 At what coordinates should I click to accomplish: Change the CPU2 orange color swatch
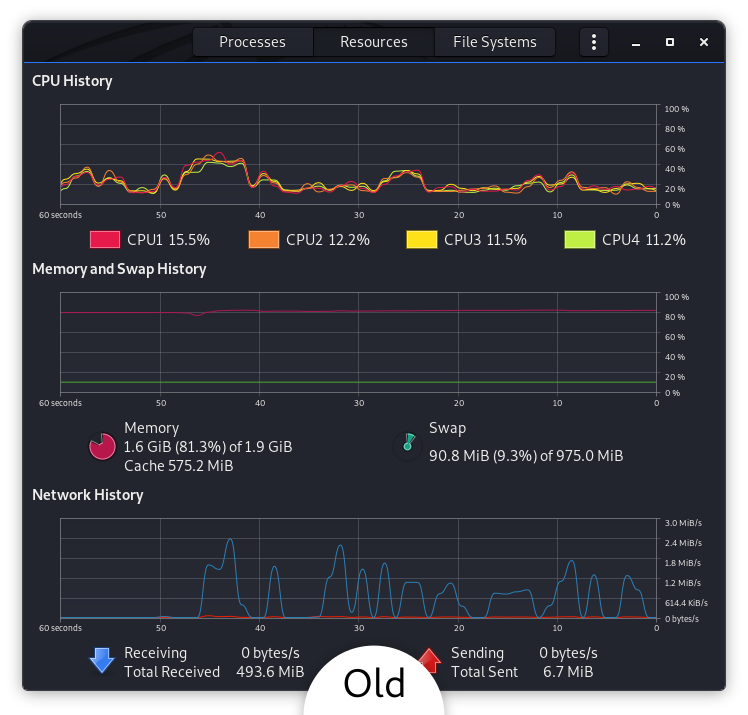(x=264, y=239)
